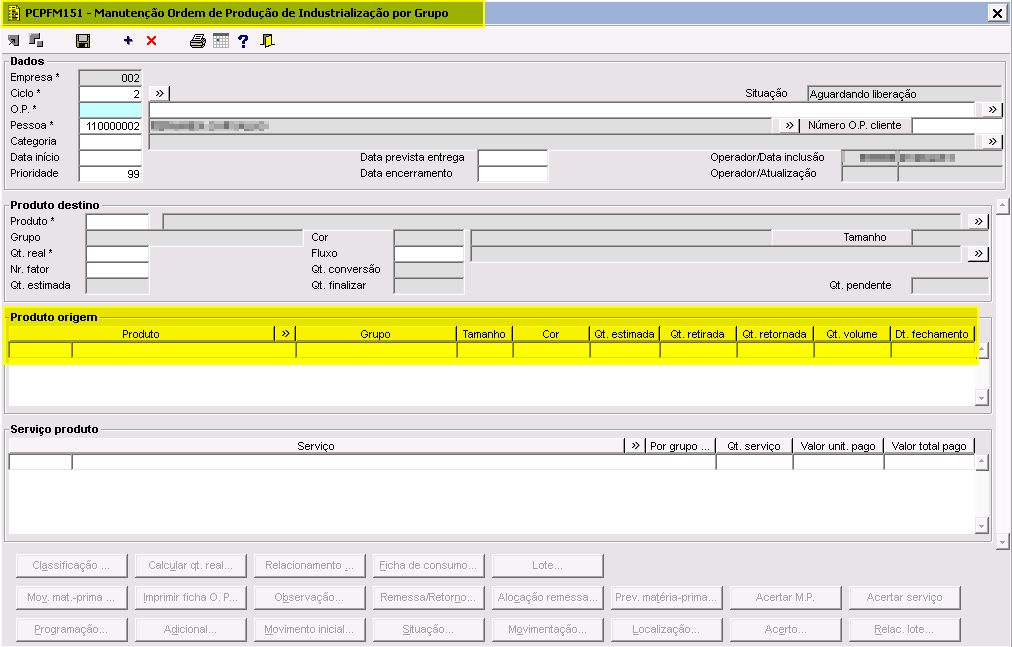Open the calendar grid toolbar icon
Viewport: 1012px width, 647px height.
pyautogui.click(x=221, y=41)
